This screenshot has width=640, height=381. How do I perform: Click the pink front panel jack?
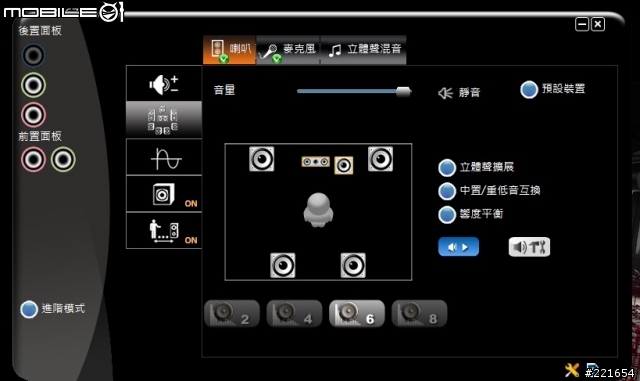click(x=33, y=159)
